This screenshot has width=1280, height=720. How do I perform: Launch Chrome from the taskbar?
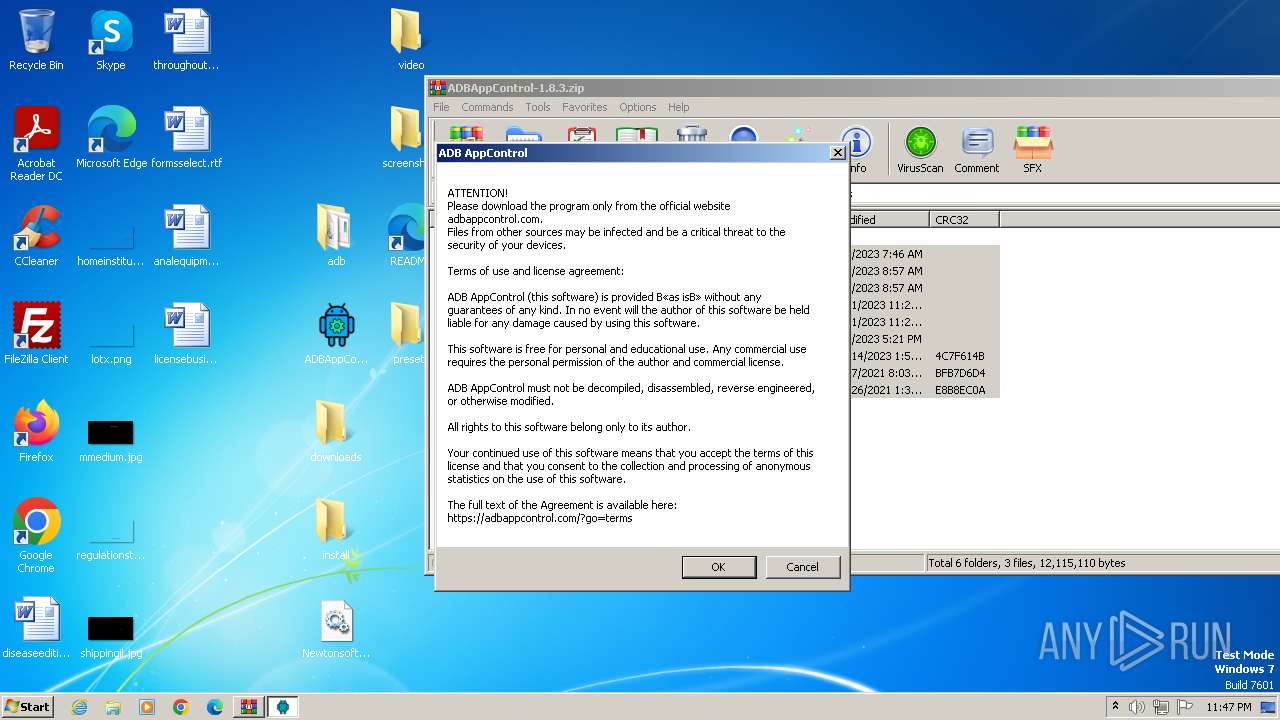point(181,707)
